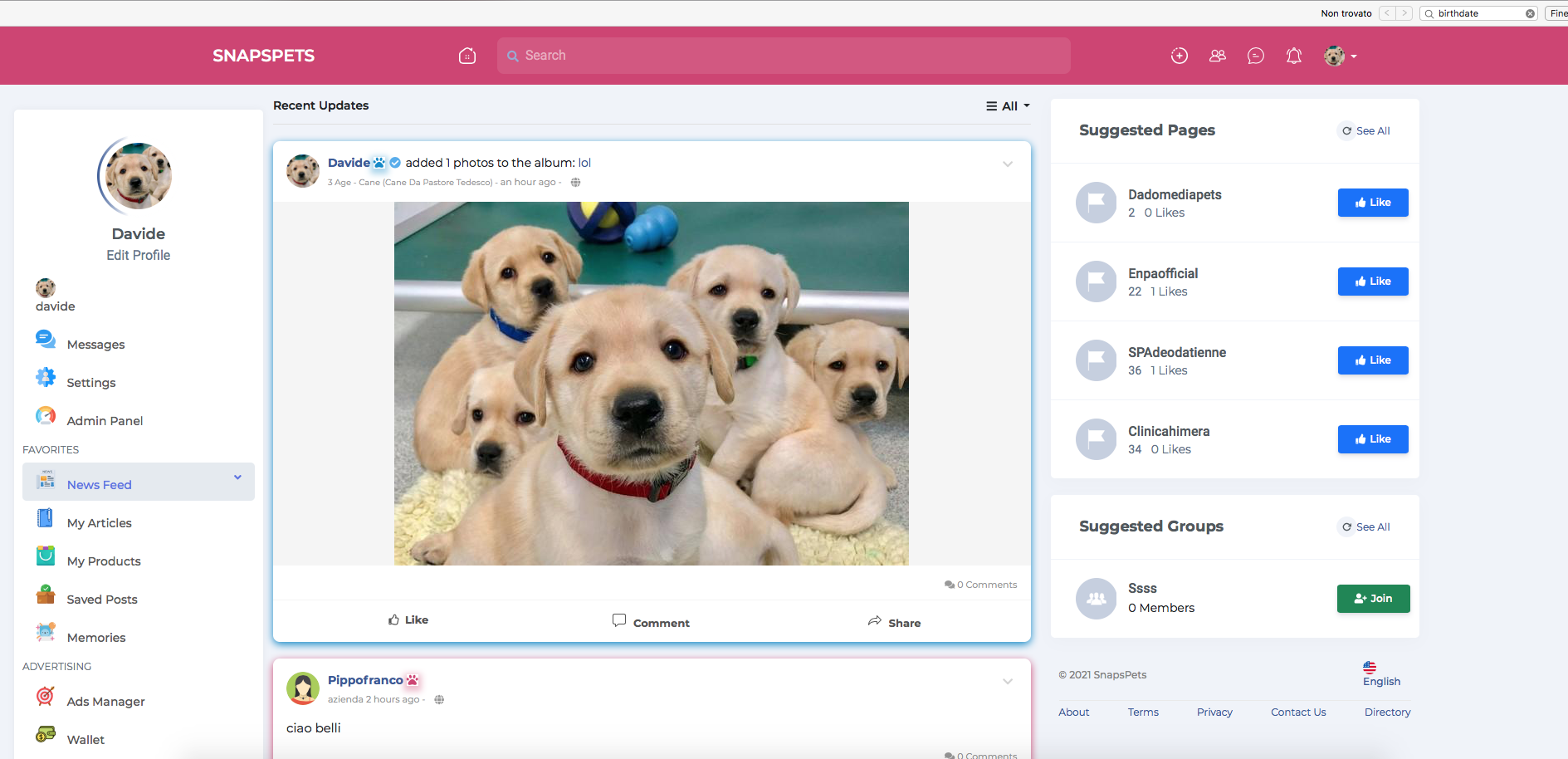Click the Comment icon under Davide's photo
The height and width of the screenshot is (759, 1568).
coord(619,621)
